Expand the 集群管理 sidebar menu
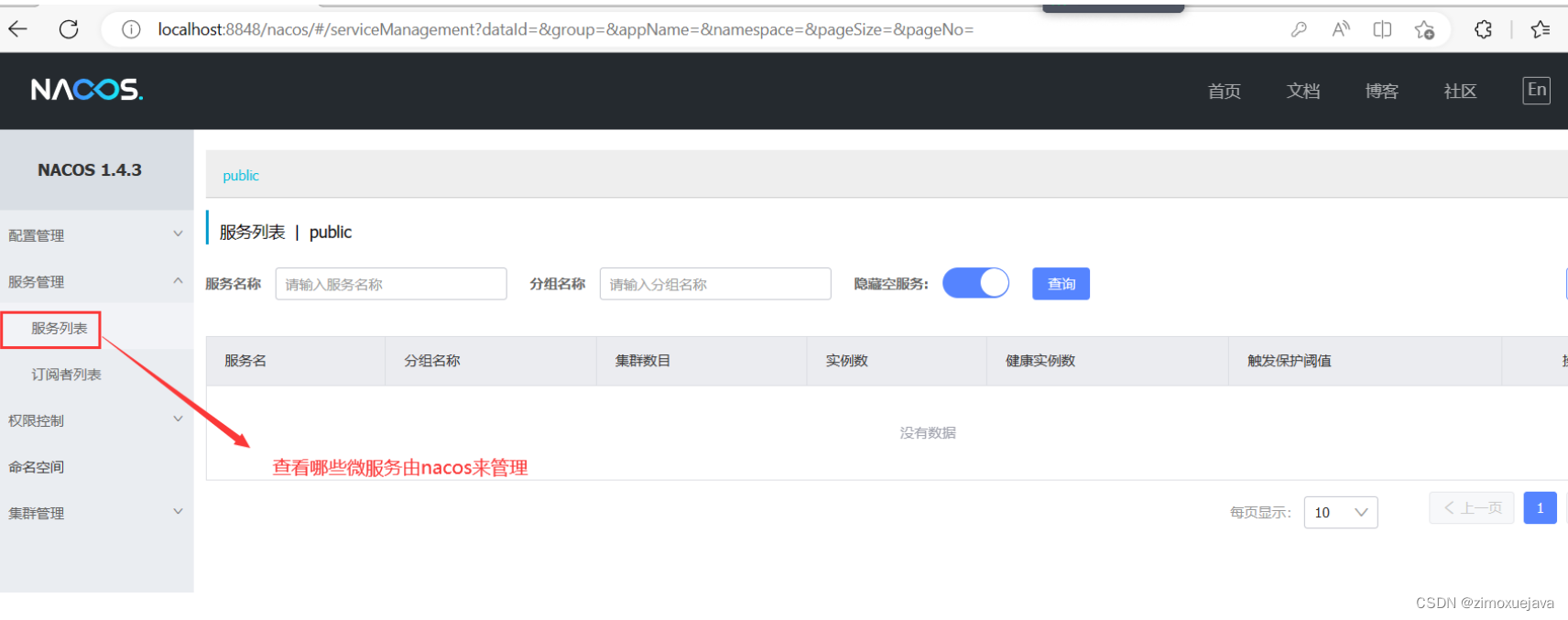Image resolution: width=1568 pixels, height=620 pixels. (x=96, y=513)
